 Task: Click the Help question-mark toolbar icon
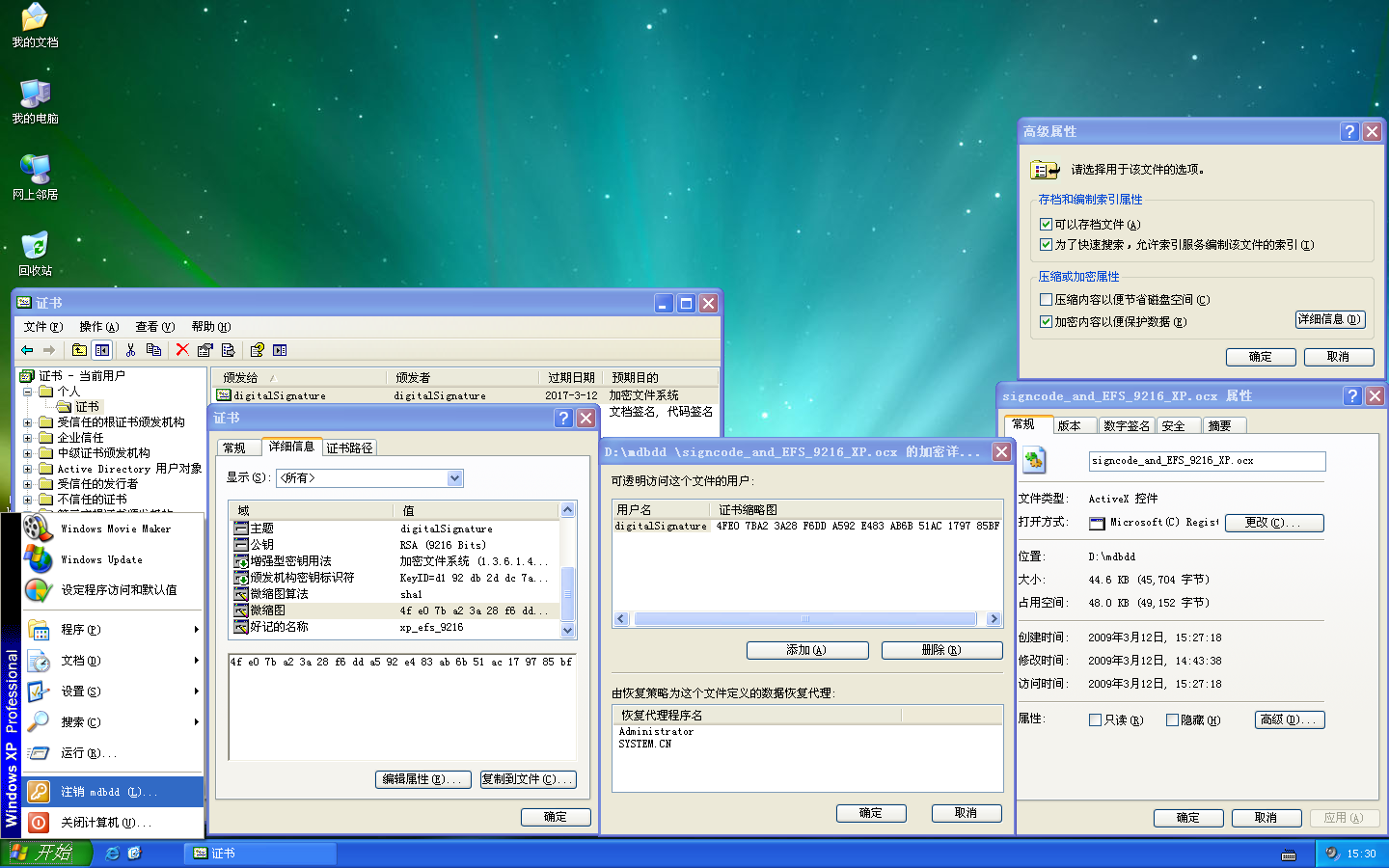[257, 350]
